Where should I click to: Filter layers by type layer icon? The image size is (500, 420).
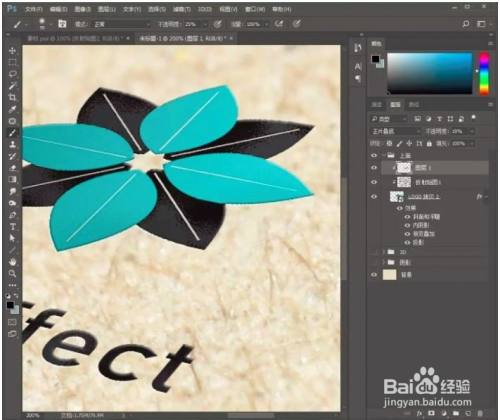click(x=439, y=119)
